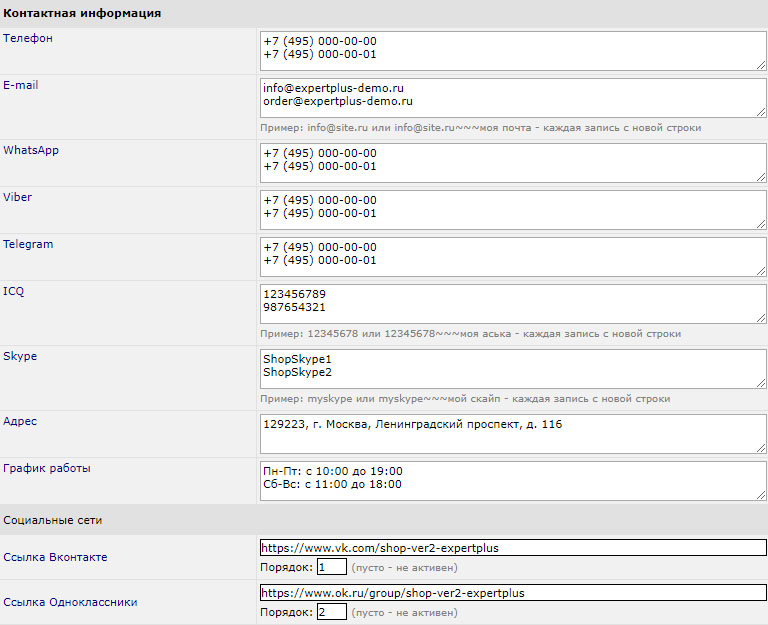Click the E-mail field label

tap(21, 85)
